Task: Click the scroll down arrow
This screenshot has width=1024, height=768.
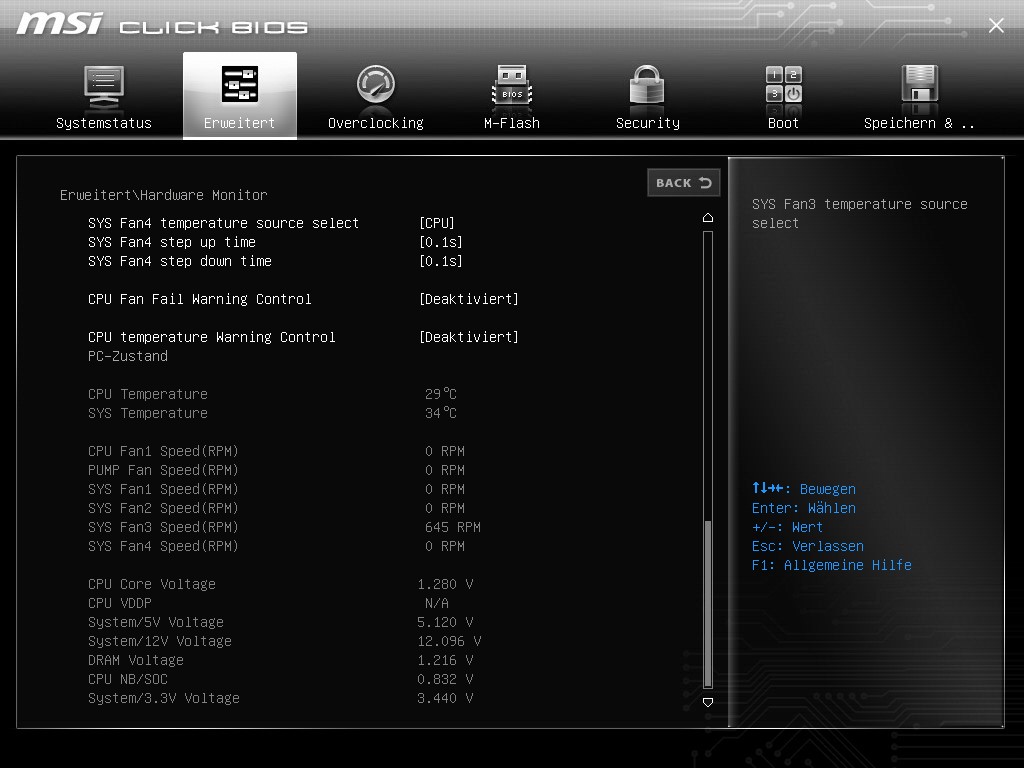Action: [708, 703]
